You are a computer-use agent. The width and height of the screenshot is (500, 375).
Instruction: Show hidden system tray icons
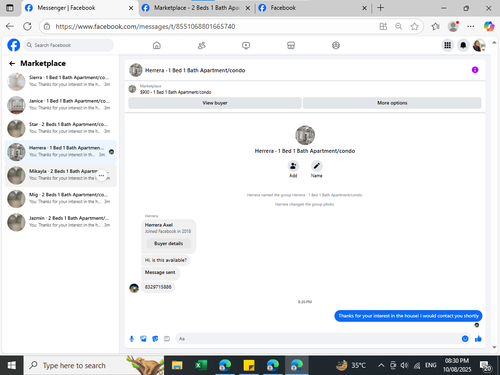coord(381,366)
